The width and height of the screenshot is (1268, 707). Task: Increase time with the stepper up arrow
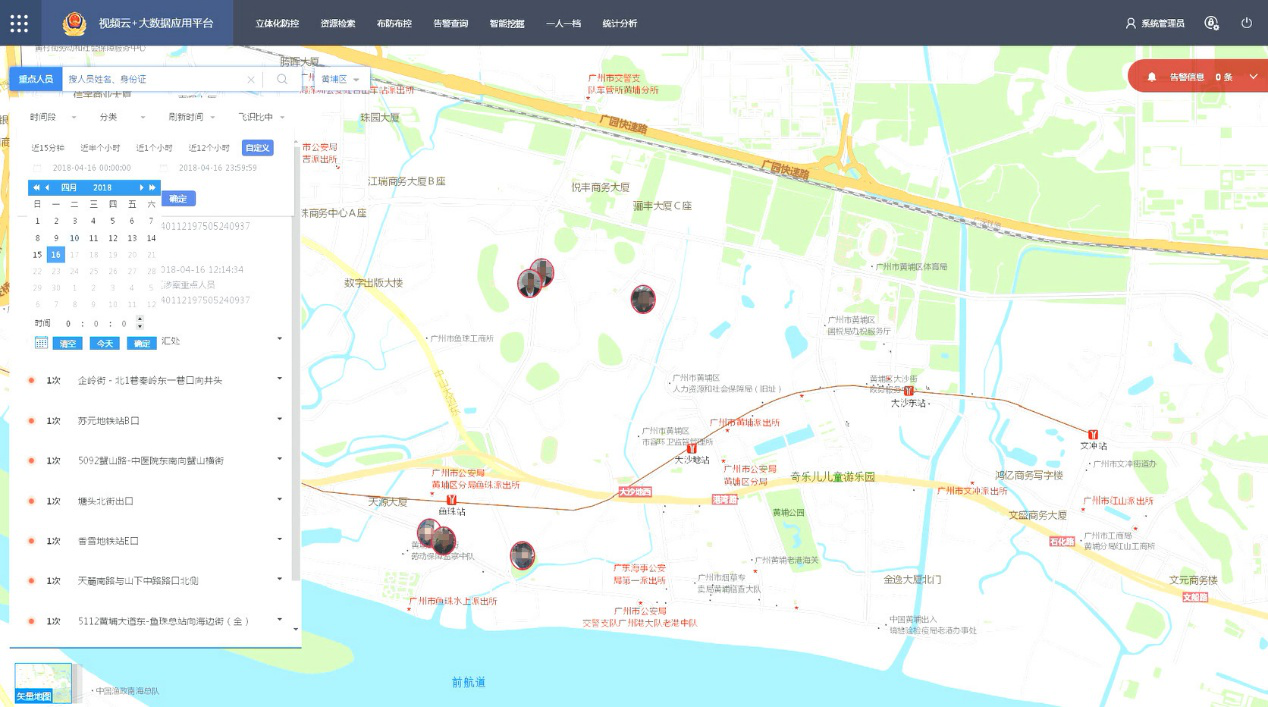(x=139, y=319)
